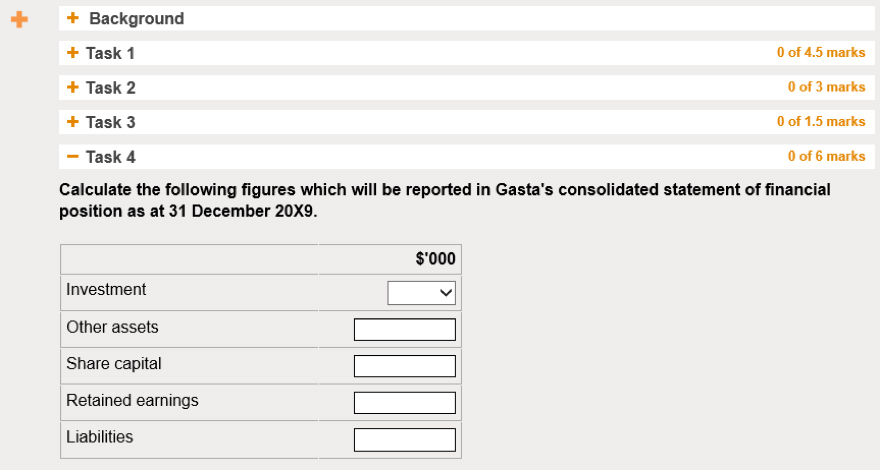This screenshot has width=880, height=470.
Task: Click the Task 4 heading text
Action: pos(110,157)
